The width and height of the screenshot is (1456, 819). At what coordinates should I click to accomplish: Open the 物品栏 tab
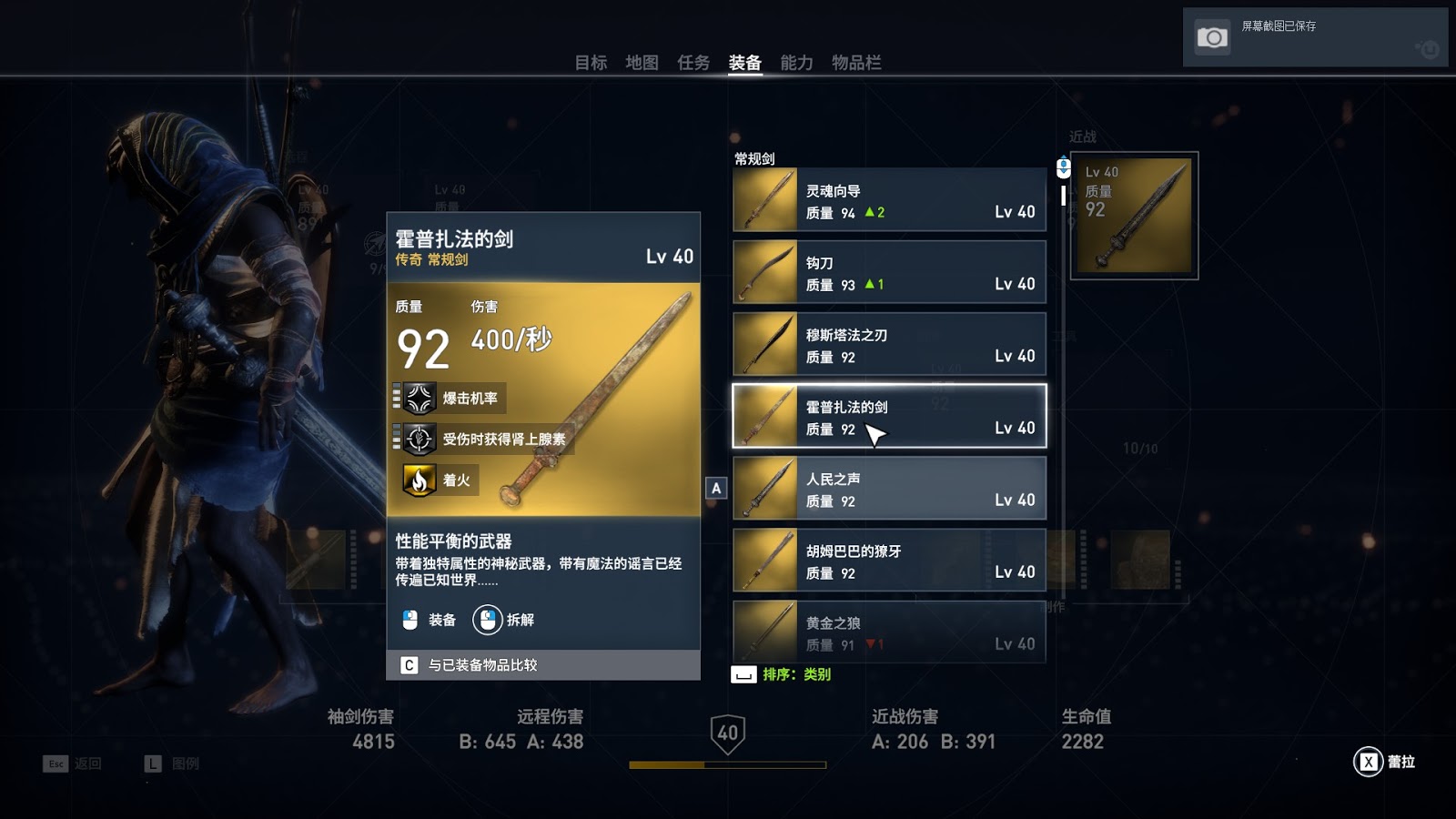point(856,63)
